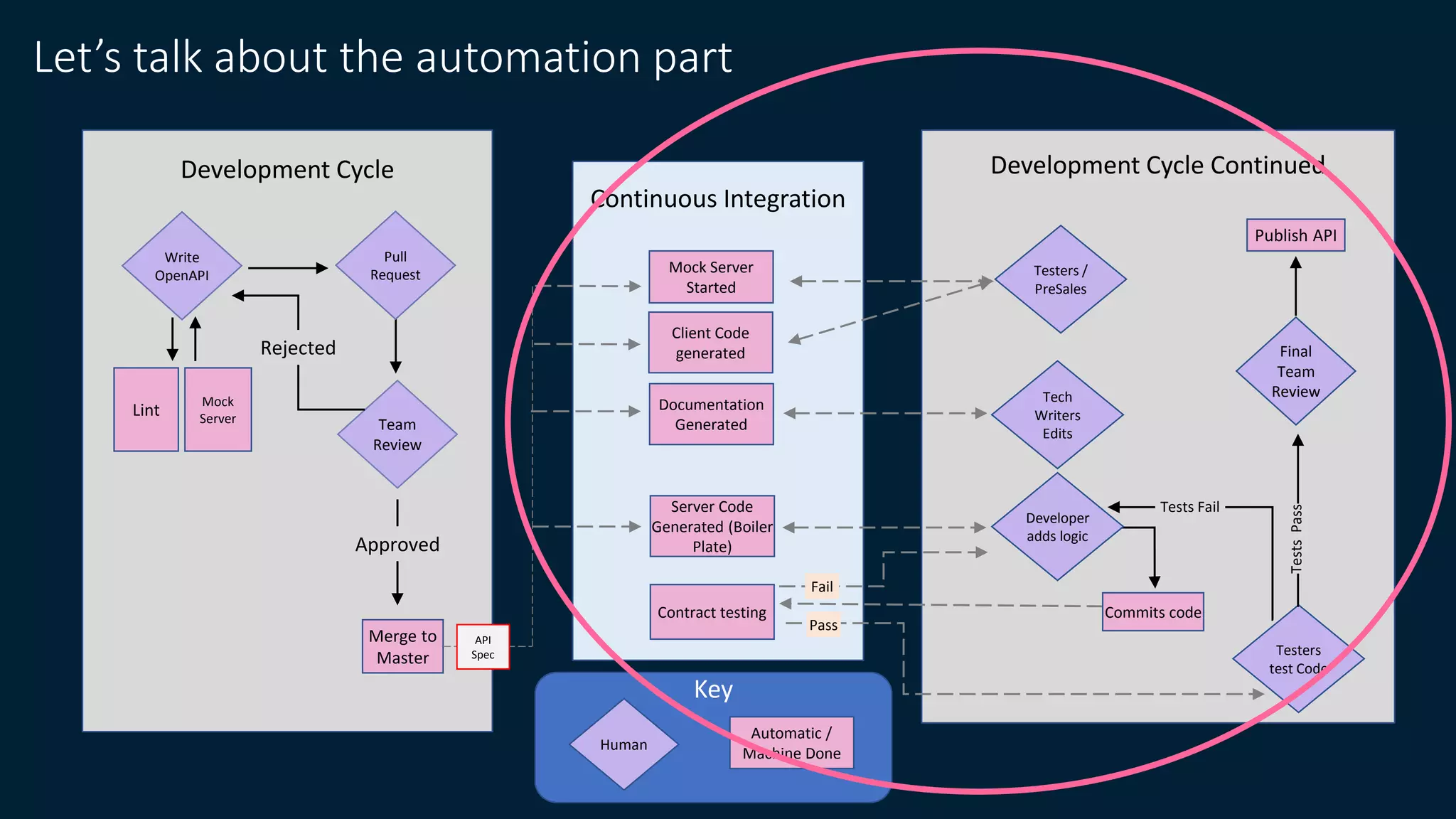The height and width of the screenshot is (819, 1456).
Task: Click the Tests Fail label
Action: pos(1189,507)
